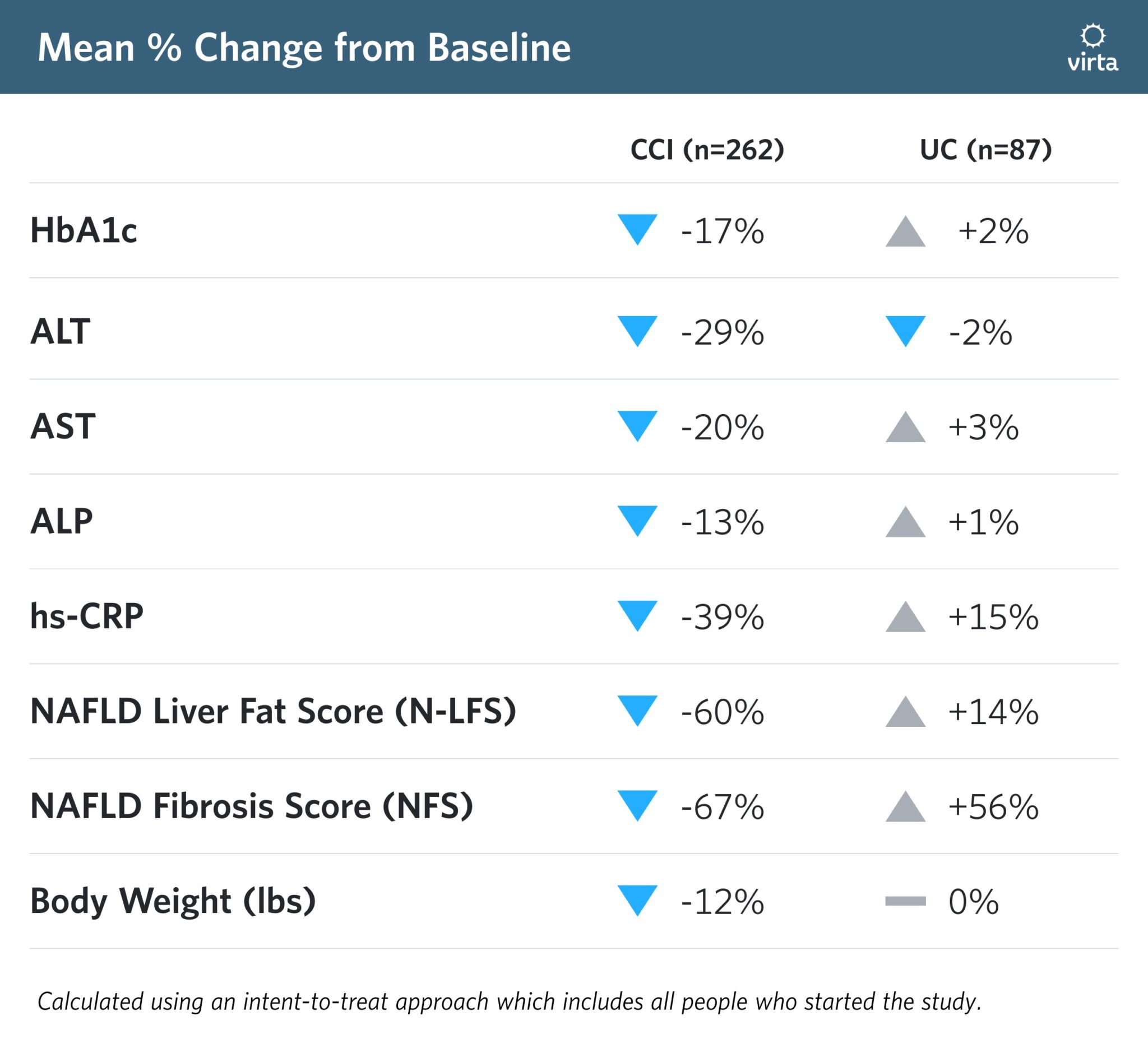Viewport: 1148px width, 1053px height.
Task: Click the blue down arrow beside ALT -2%
Action: 905,330
